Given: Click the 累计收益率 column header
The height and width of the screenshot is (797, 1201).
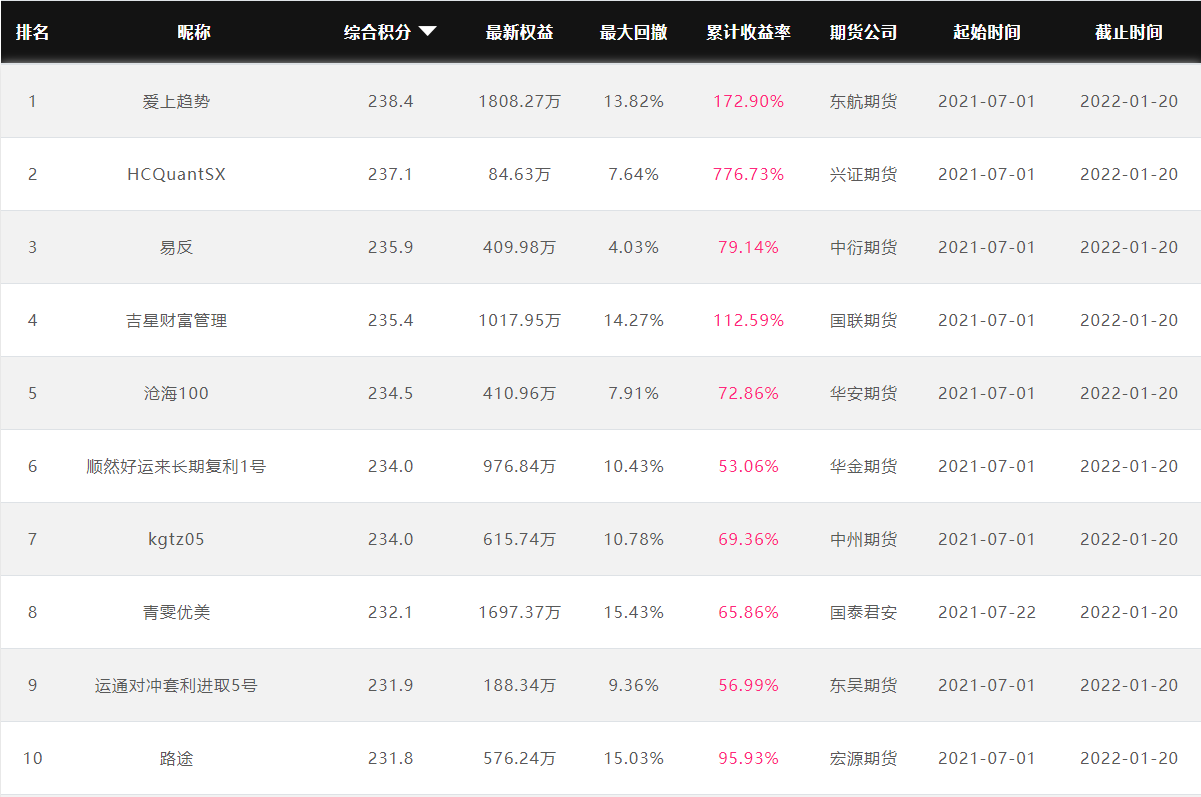Looking at the screenshot, I should coord(748,32).
